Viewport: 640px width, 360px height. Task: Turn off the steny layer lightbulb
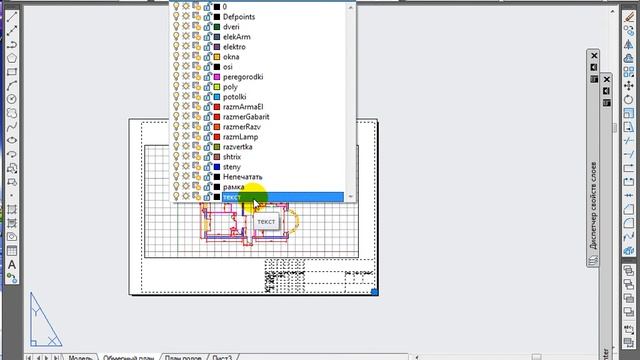(176, 167)
